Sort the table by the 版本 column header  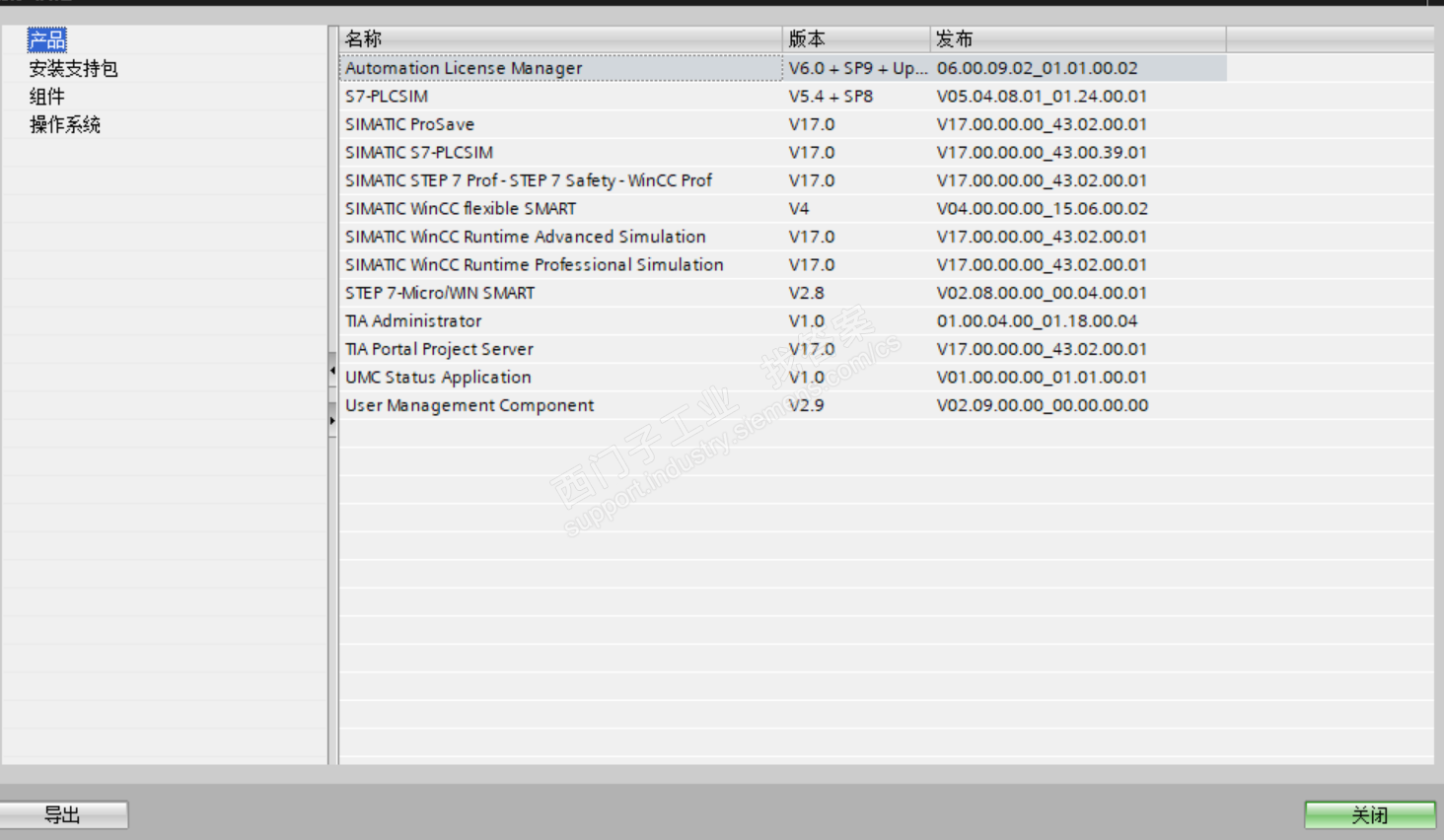coord(856,38)
